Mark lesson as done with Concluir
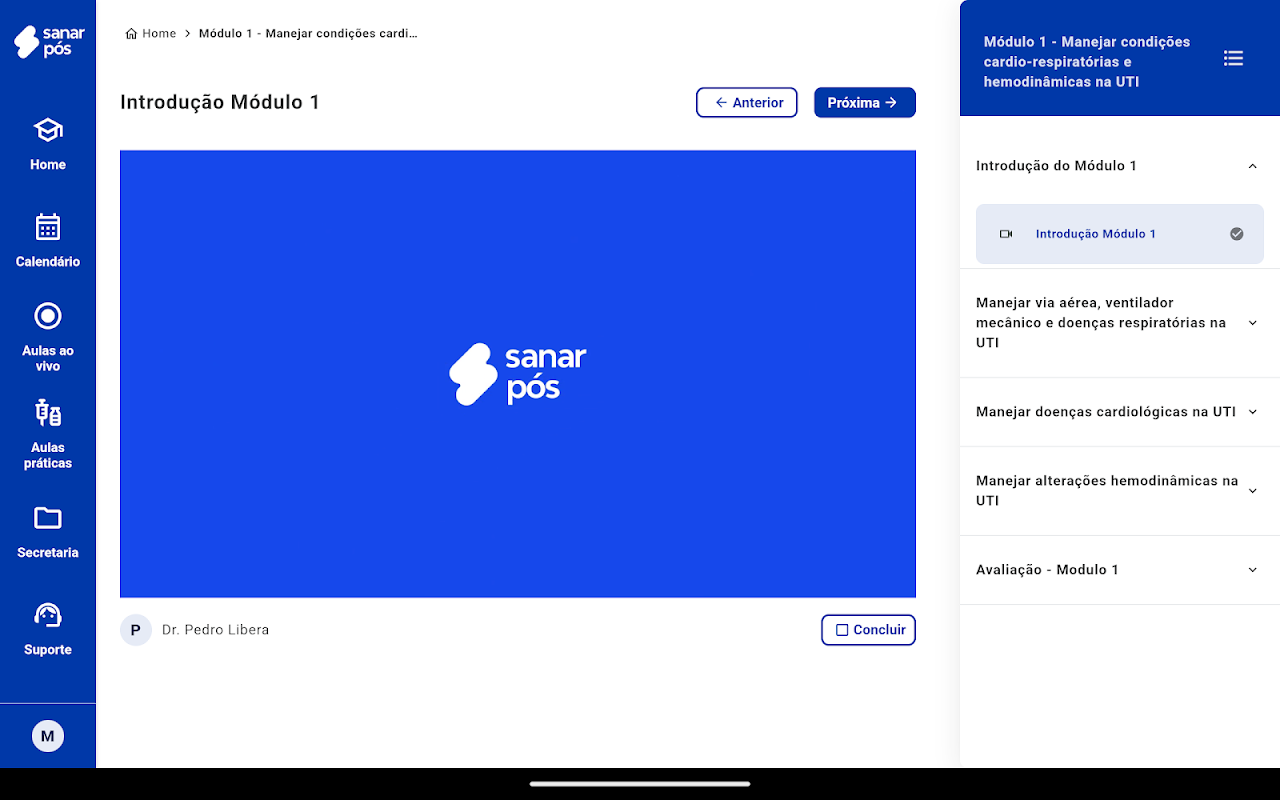1280x800 pixels. point(869,630)
